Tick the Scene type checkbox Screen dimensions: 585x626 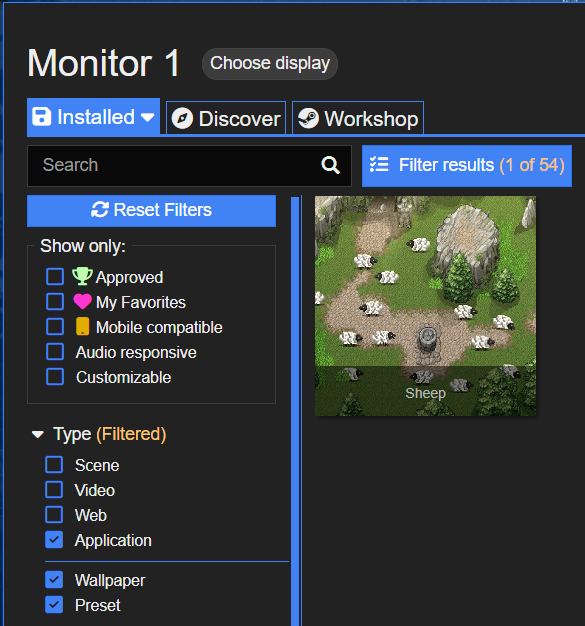(54, 465)
